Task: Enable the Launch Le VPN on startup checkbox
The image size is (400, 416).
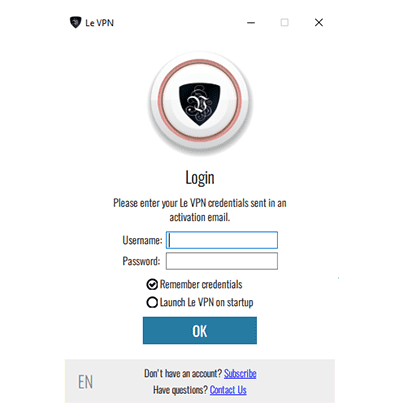Action: pos(152,302)
